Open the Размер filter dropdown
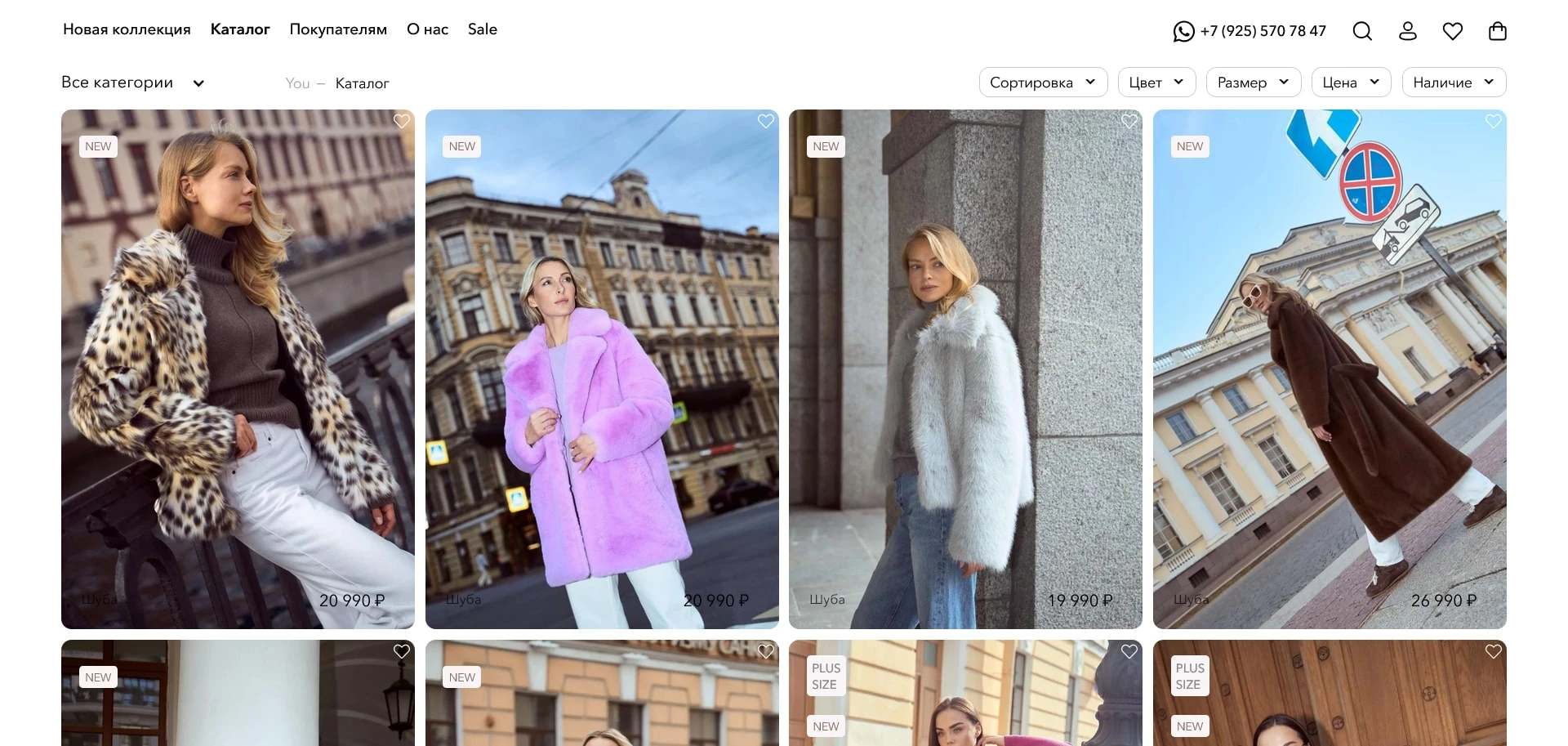Image resolution: width=1568 pixels, height=746 pixels. 1252,83
